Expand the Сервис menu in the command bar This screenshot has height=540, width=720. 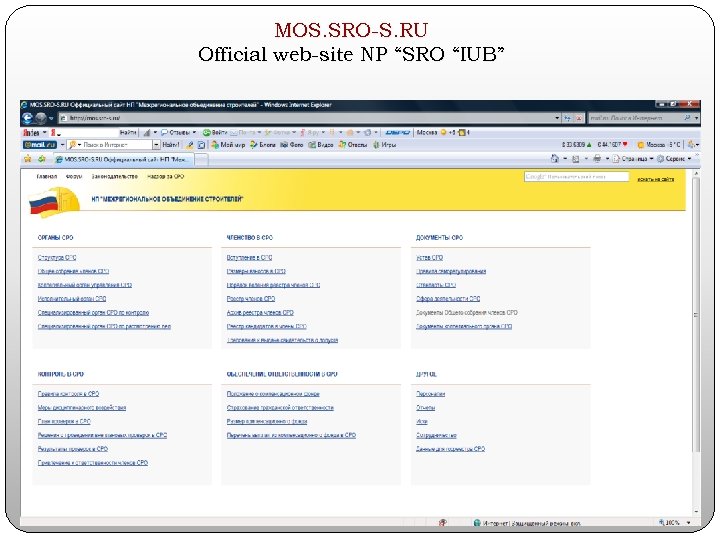(674, 159)
